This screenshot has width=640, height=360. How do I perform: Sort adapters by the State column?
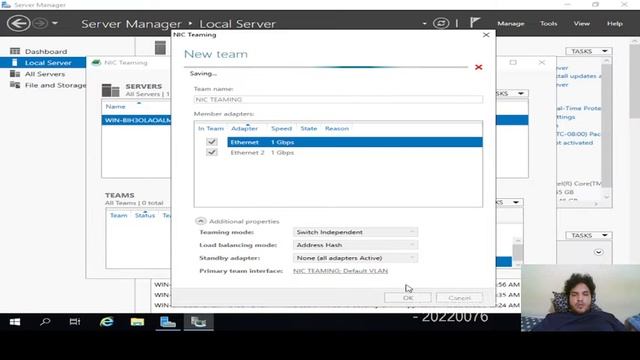(309, 128)
